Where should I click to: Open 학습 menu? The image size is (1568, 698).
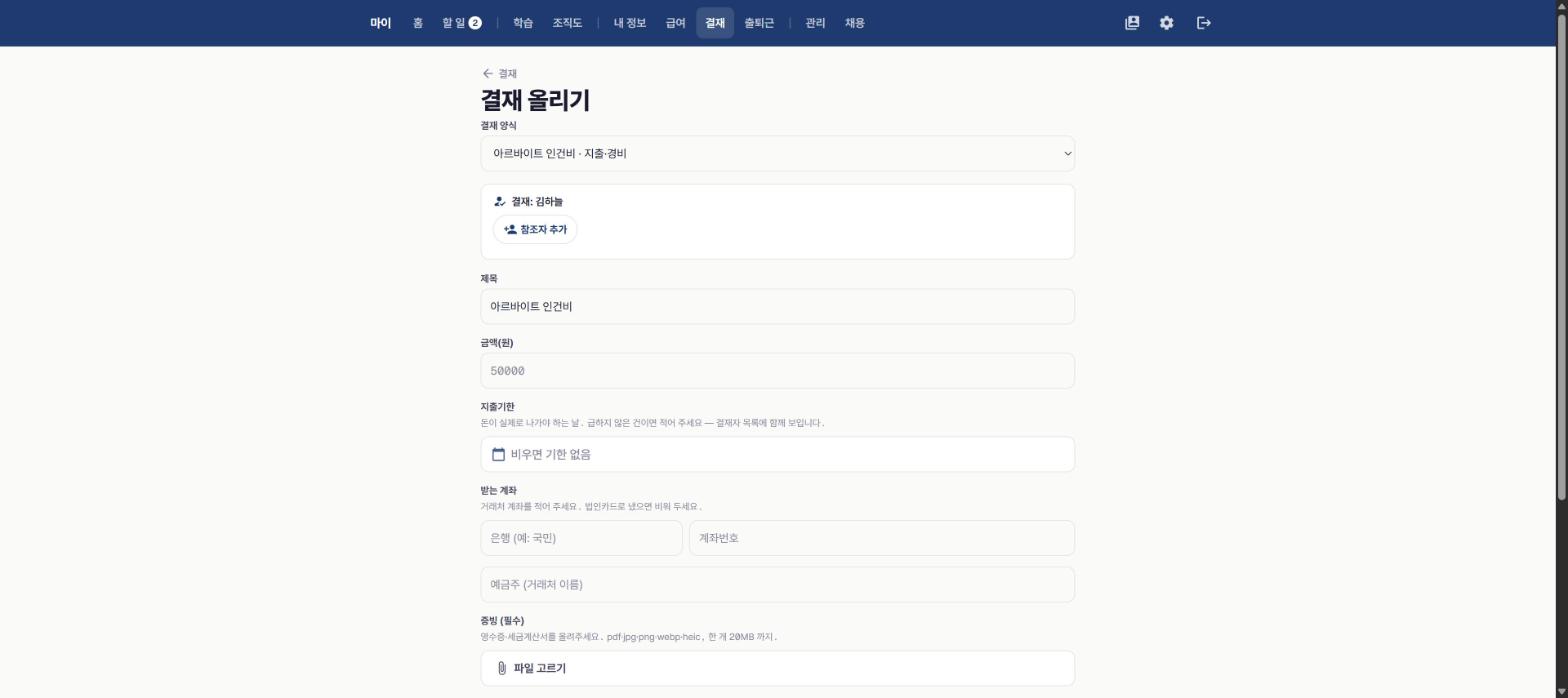click(522, 23)
